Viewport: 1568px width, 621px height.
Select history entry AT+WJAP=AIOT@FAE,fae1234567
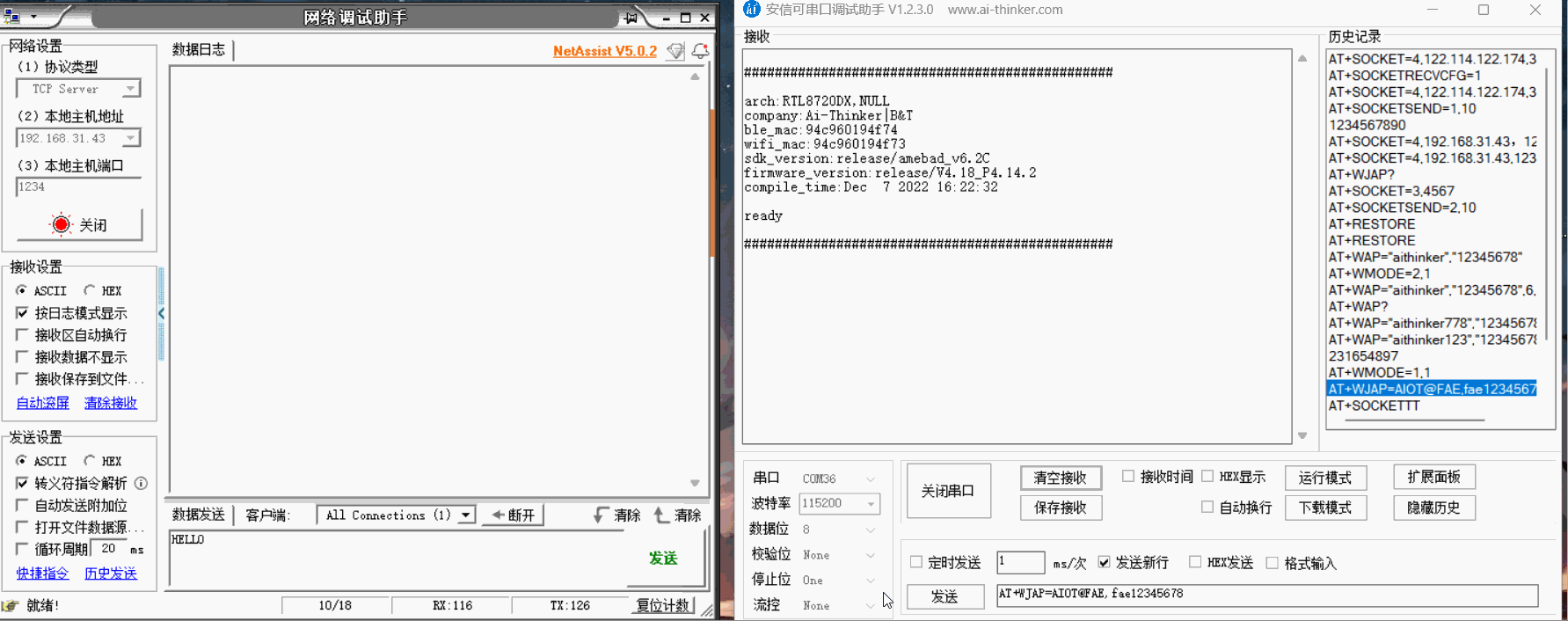tap(1432, 389)
